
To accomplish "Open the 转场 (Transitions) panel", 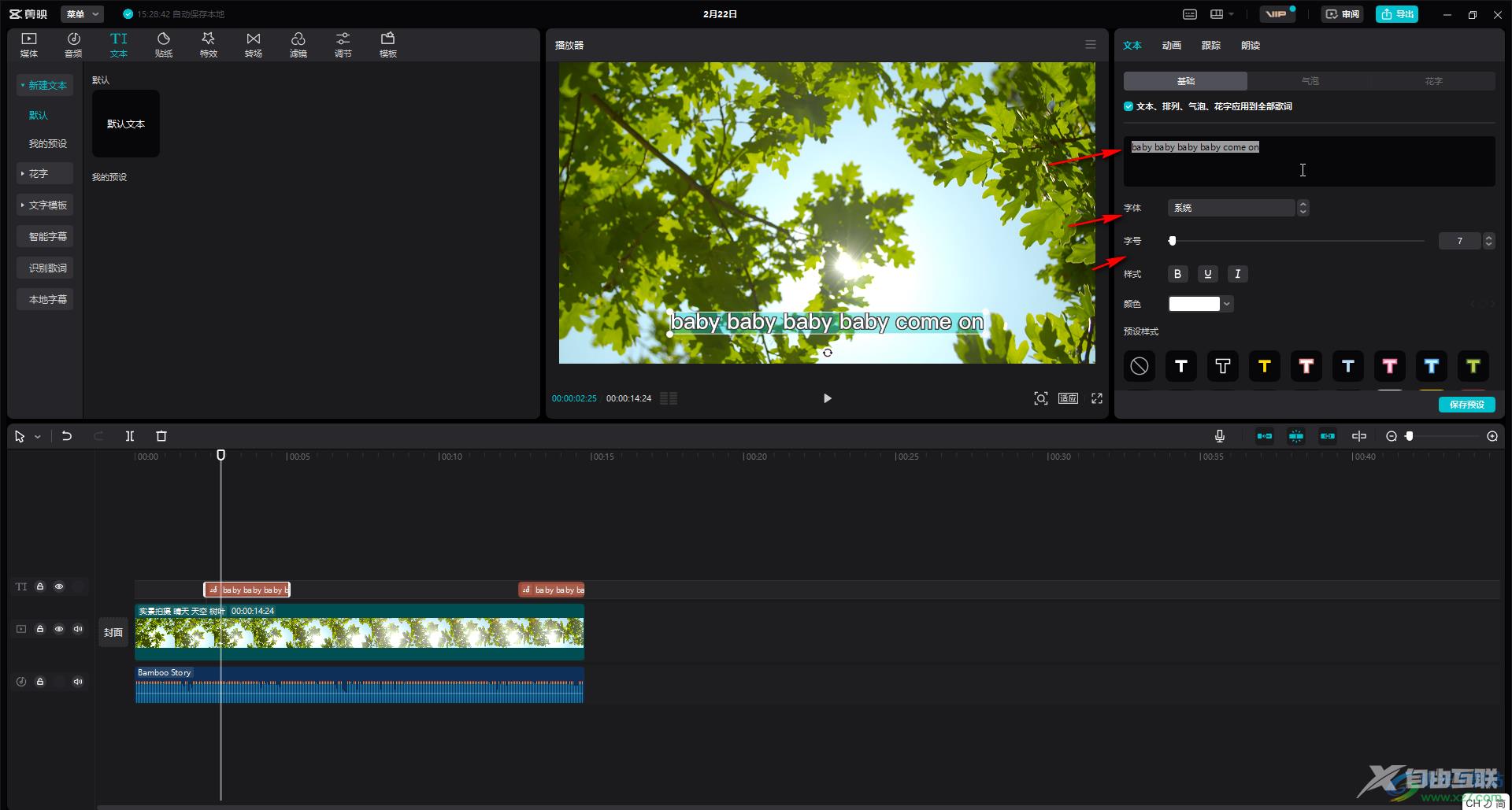I will [254, 45].
